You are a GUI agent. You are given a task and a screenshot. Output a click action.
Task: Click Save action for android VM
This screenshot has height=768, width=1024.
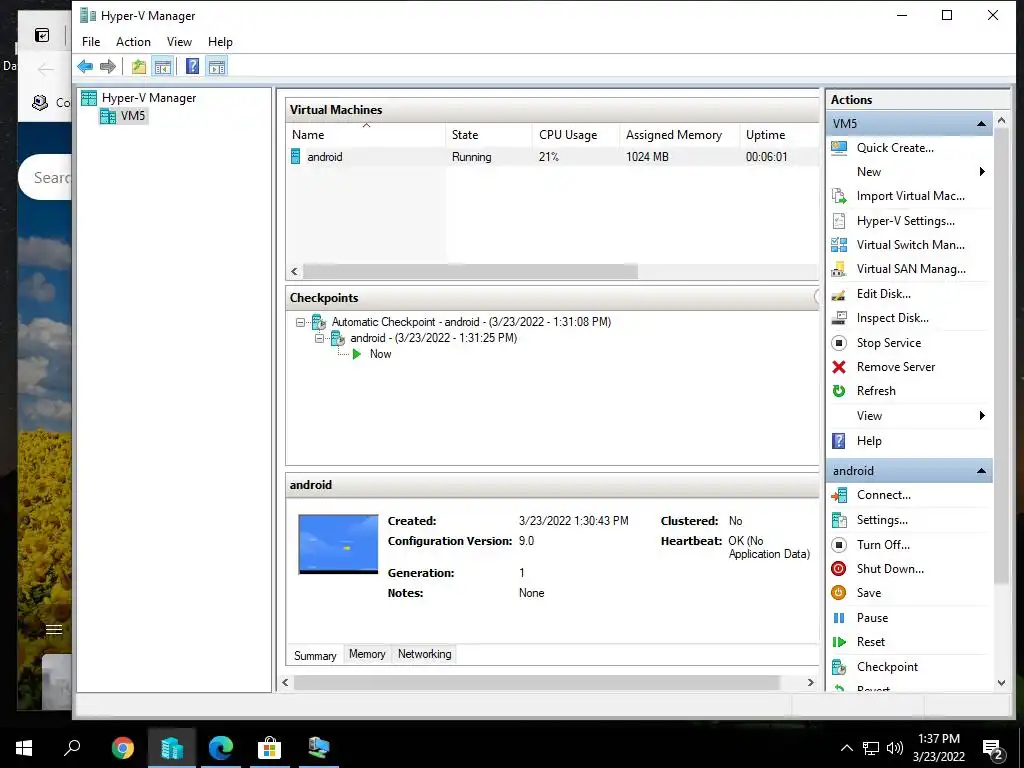(x=869, y=593)
